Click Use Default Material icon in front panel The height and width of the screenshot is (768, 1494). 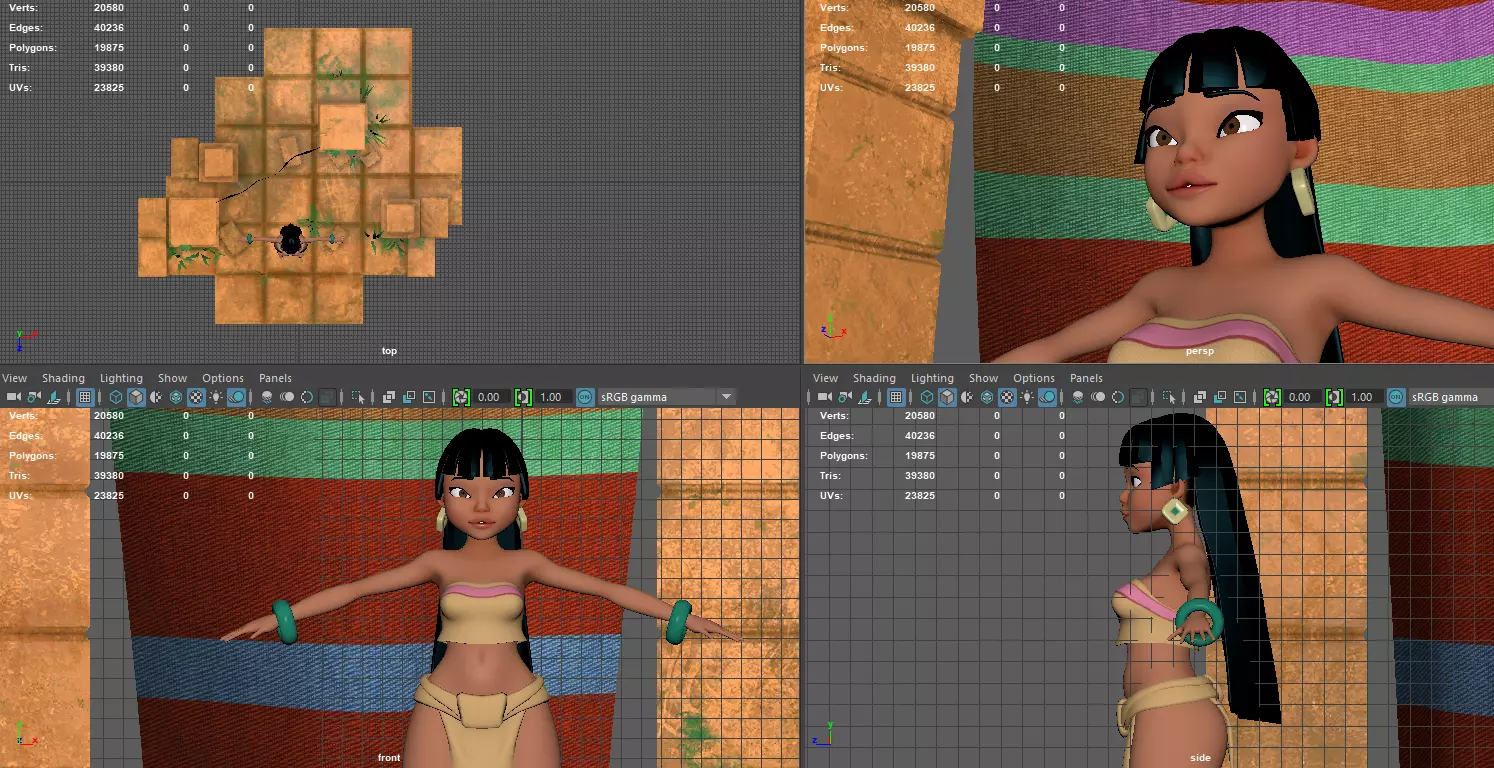point(156,397)
